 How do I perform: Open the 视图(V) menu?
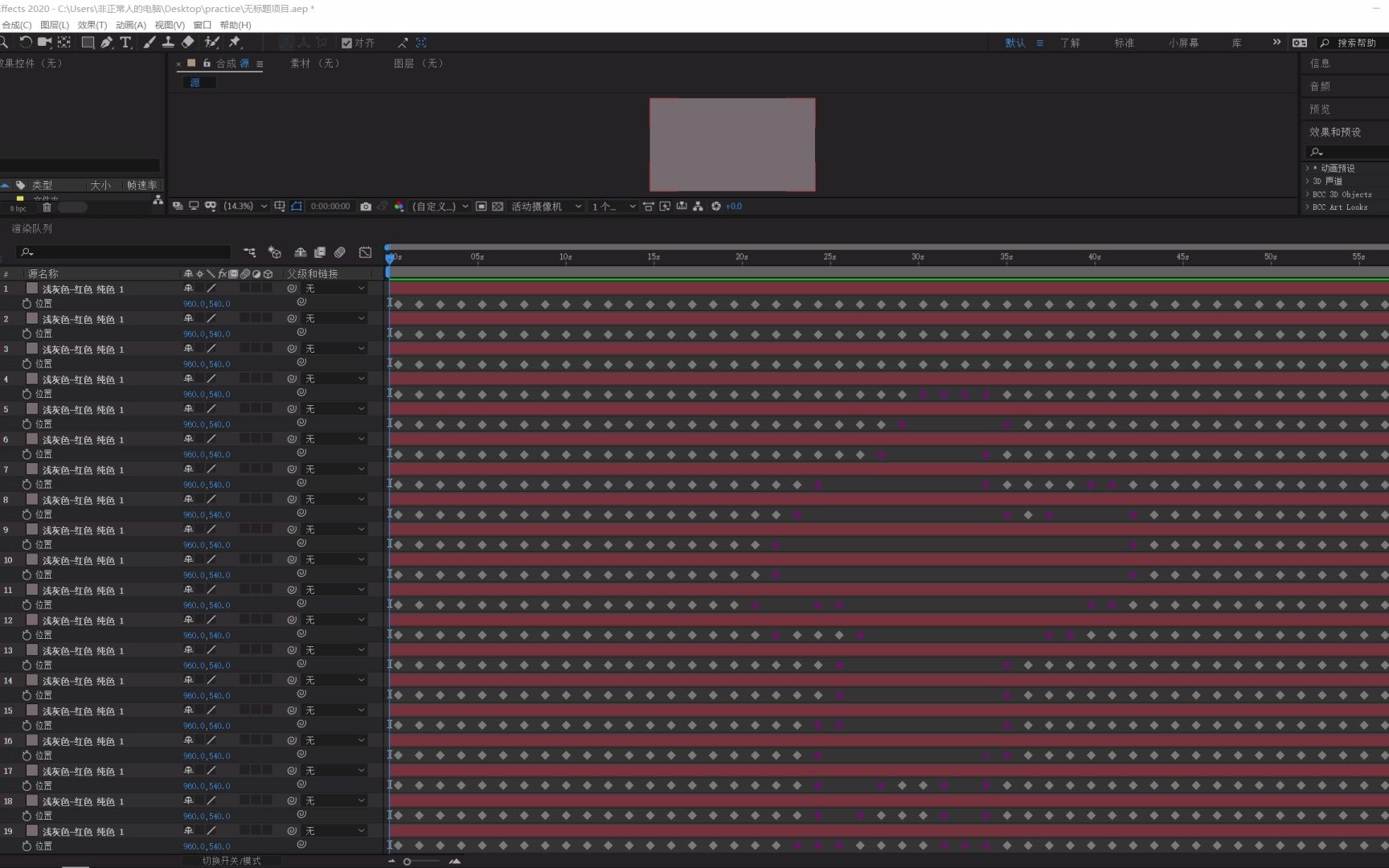(x=170, y=25)
